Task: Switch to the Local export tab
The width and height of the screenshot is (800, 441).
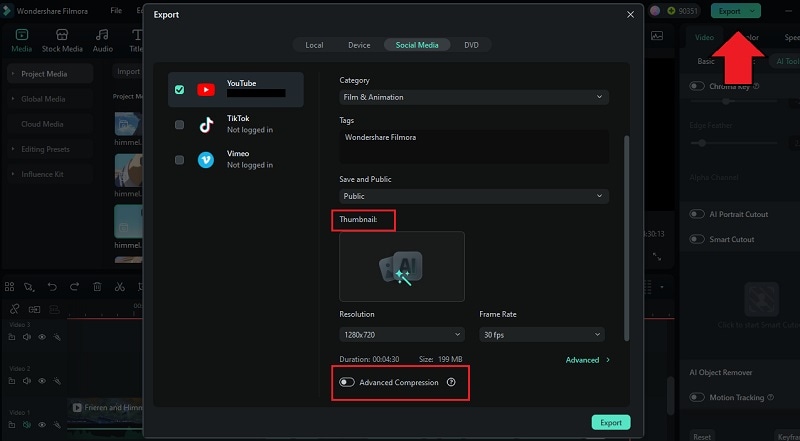Action: [x=314, y=45]
